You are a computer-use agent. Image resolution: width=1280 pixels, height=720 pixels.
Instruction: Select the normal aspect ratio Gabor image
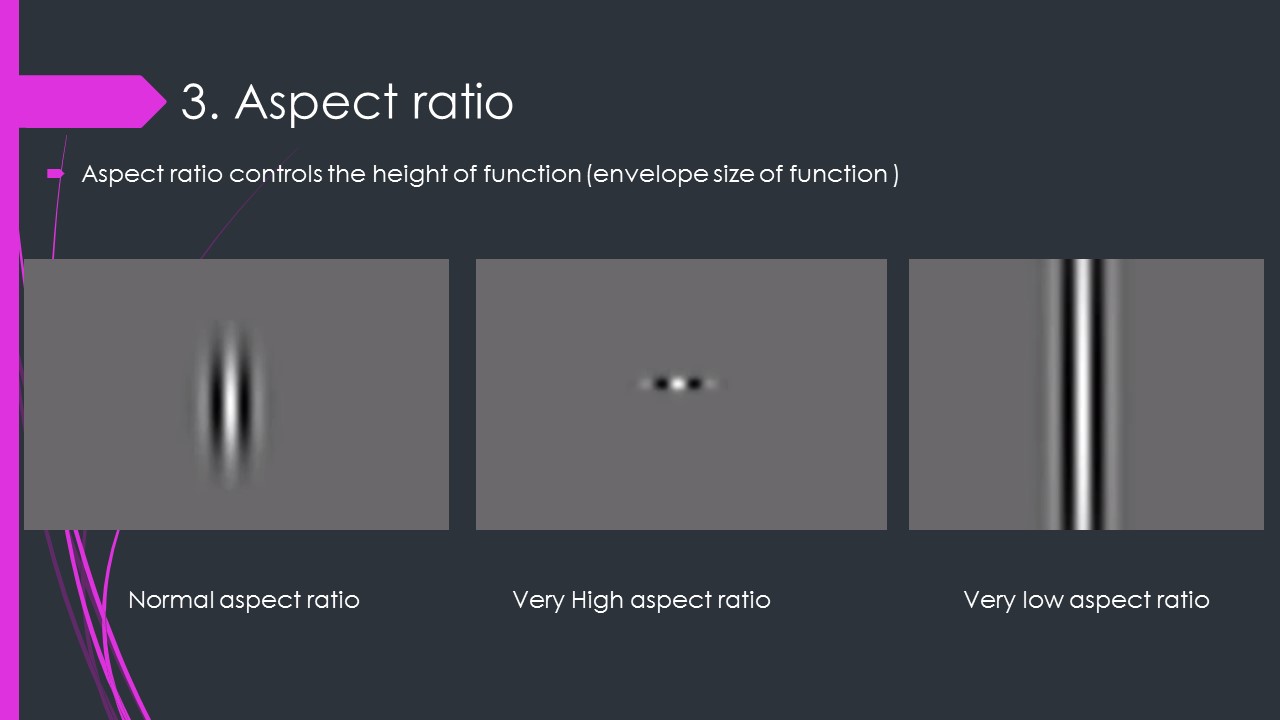236,394
